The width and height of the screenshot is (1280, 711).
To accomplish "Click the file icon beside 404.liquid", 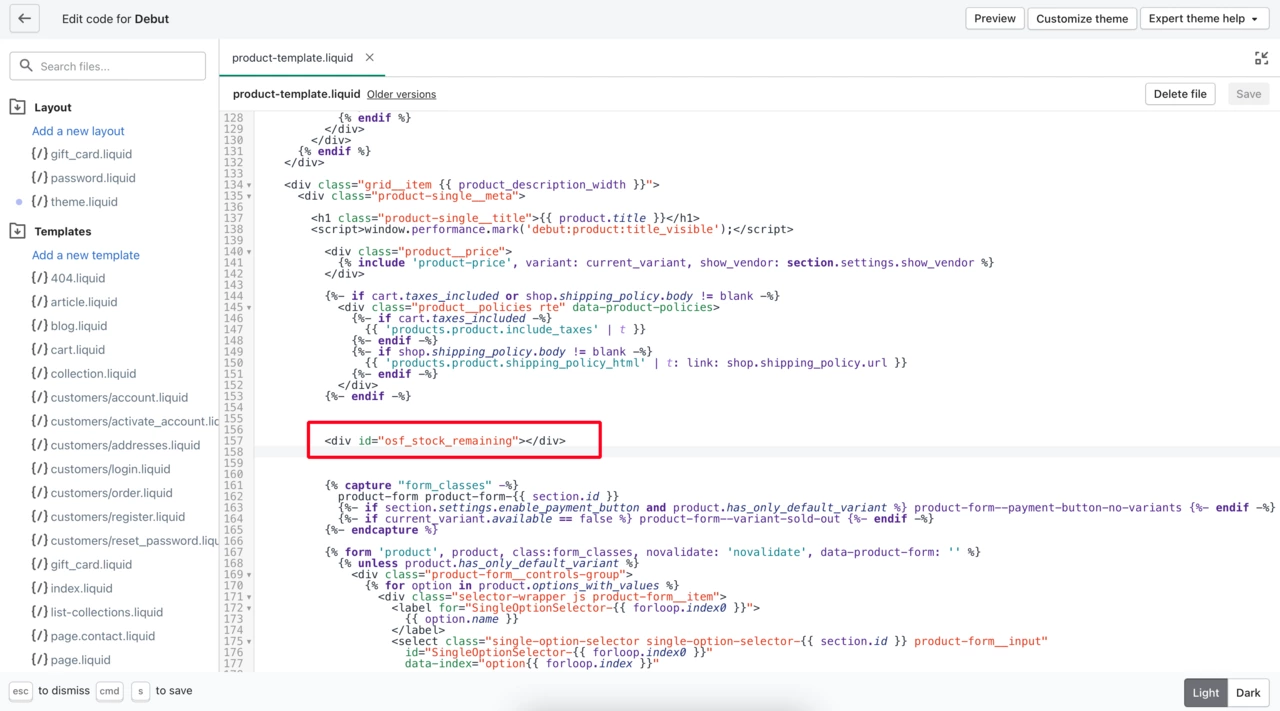I will [39, 278].
